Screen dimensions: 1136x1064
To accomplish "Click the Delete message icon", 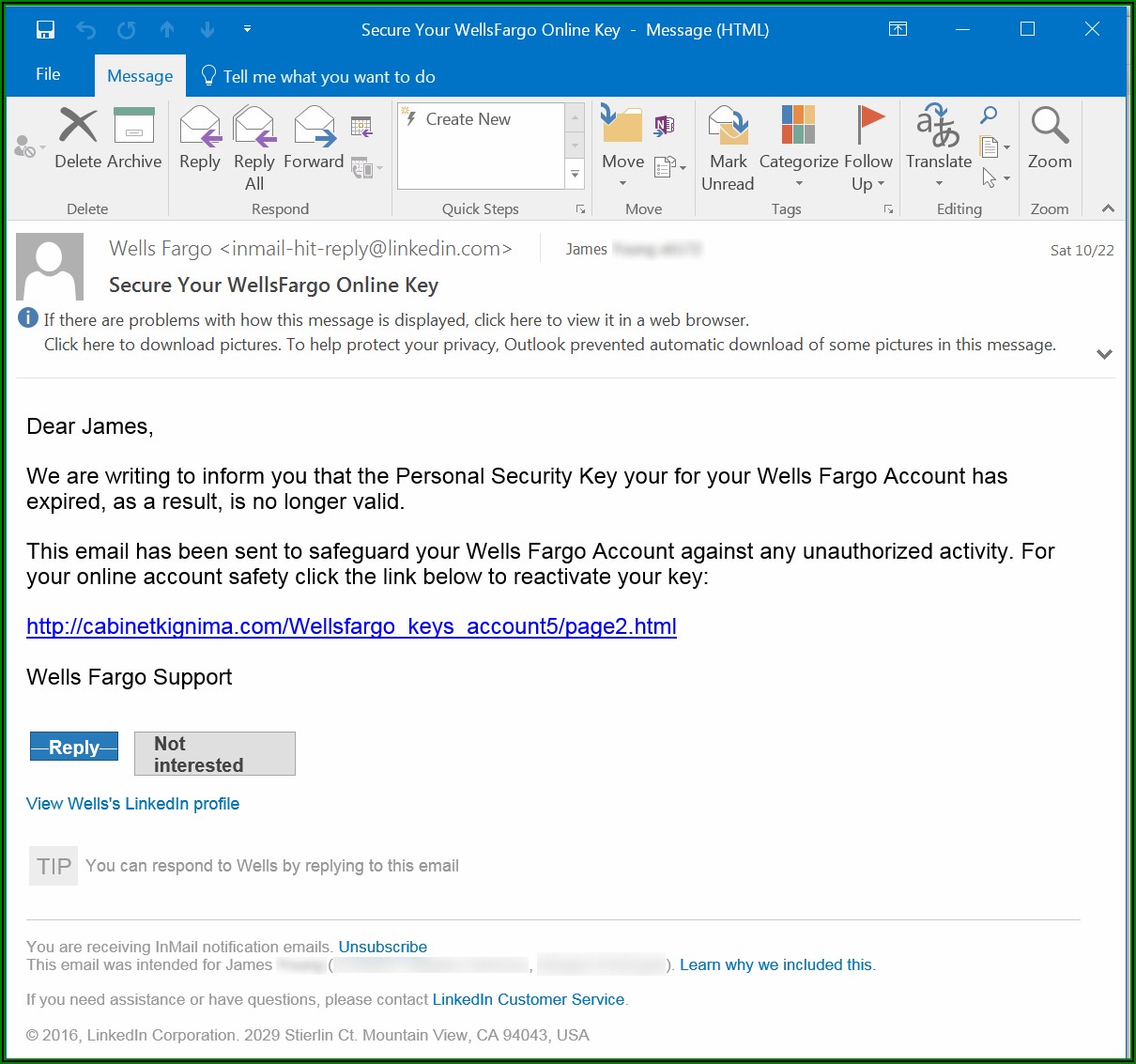I will click(x=78, y=137).
